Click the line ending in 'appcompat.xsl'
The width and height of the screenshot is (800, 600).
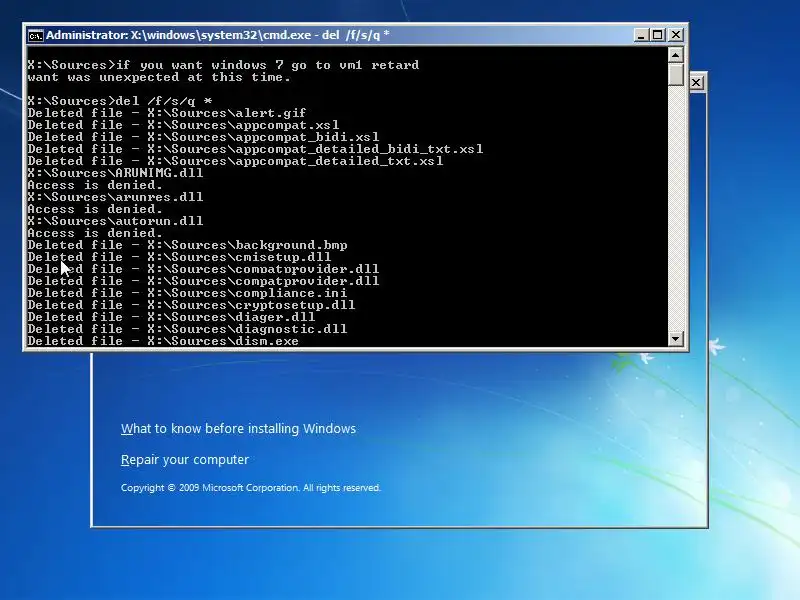183,125
